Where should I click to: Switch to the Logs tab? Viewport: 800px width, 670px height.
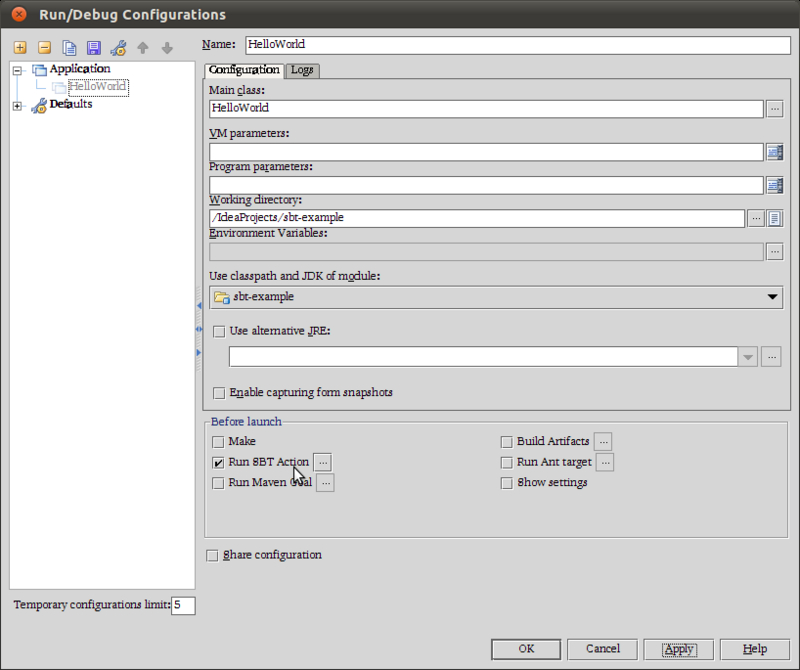pyautogui.click(x=302, y=70)
